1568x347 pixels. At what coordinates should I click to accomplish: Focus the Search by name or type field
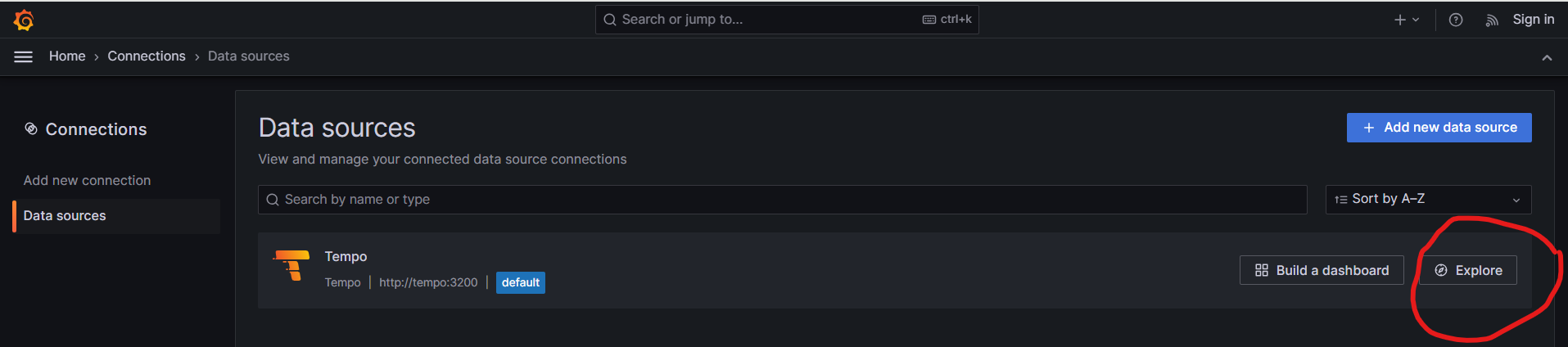pos(782,199)
